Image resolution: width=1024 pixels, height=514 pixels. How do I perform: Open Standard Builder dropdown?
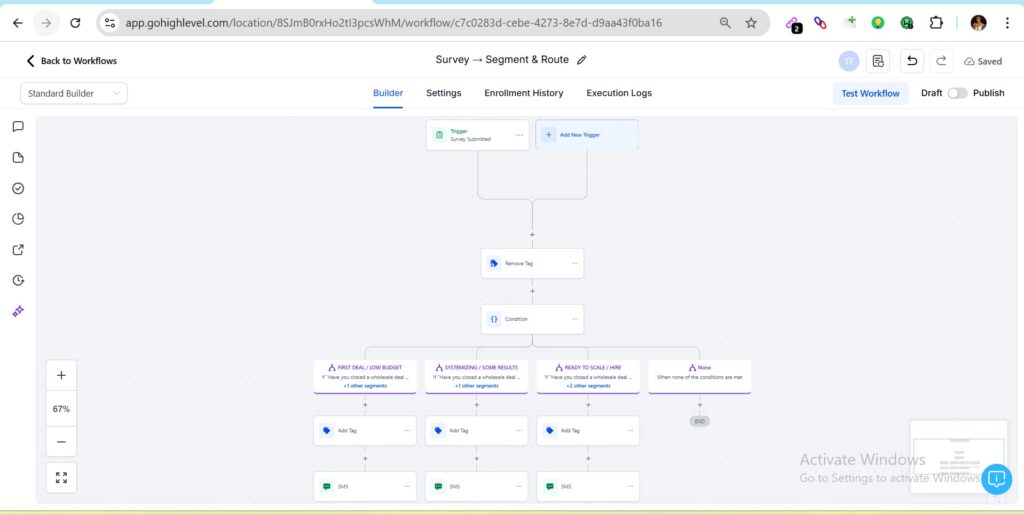pos(74,93)
